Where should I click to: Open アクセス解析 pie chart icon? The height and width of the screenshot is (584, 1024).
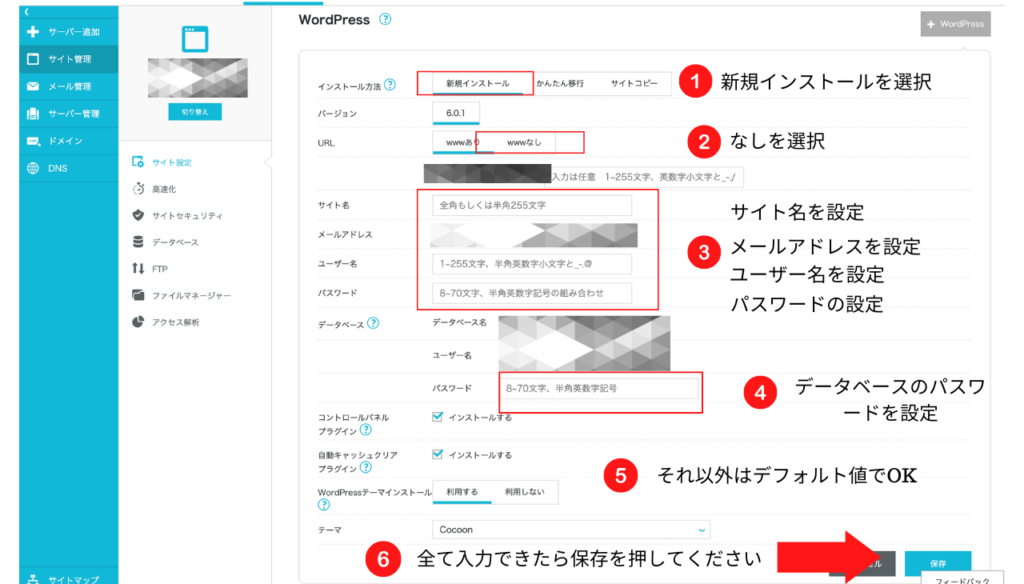coord(138,322)
